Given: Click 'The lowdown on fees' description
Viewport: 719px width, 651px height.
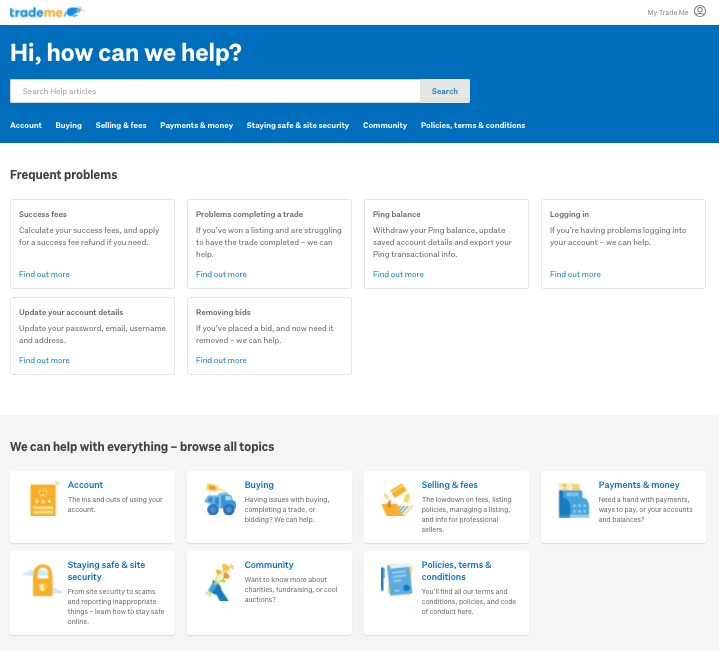Looking at the screenshot, I should point(466,514).
